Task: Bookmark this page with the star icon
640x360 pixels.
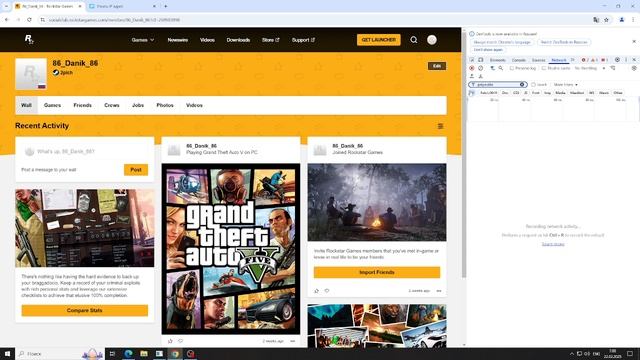Action: pyautogui.click(x=607, y=20)
